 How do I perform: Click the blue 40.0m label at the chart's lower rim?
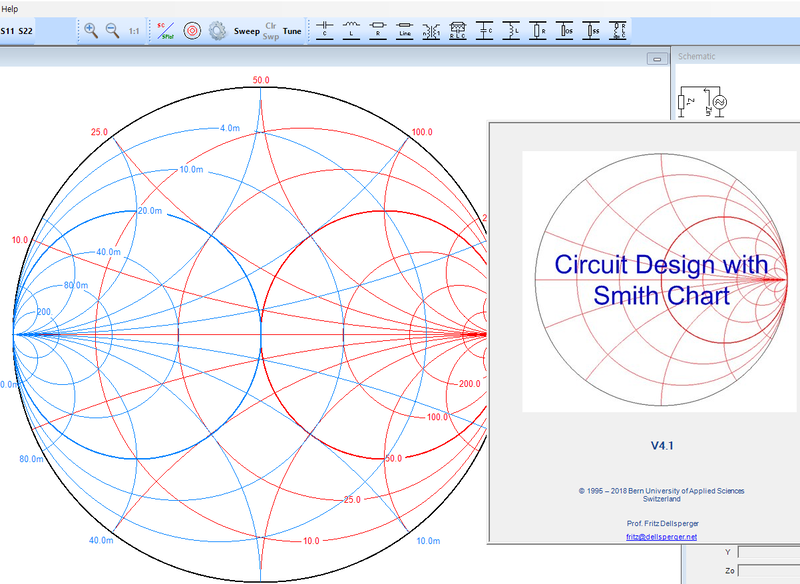(101, 540)
